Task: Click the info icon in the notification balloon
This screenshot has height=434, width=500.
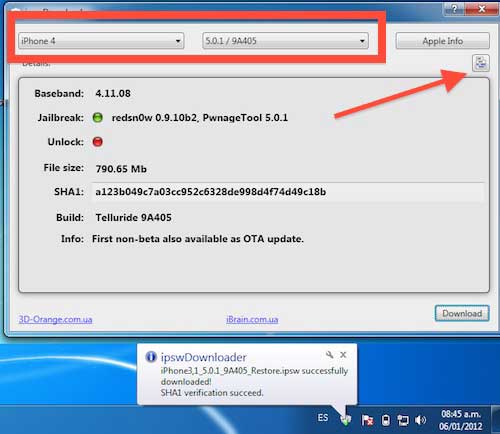Action: coord(151,357)
